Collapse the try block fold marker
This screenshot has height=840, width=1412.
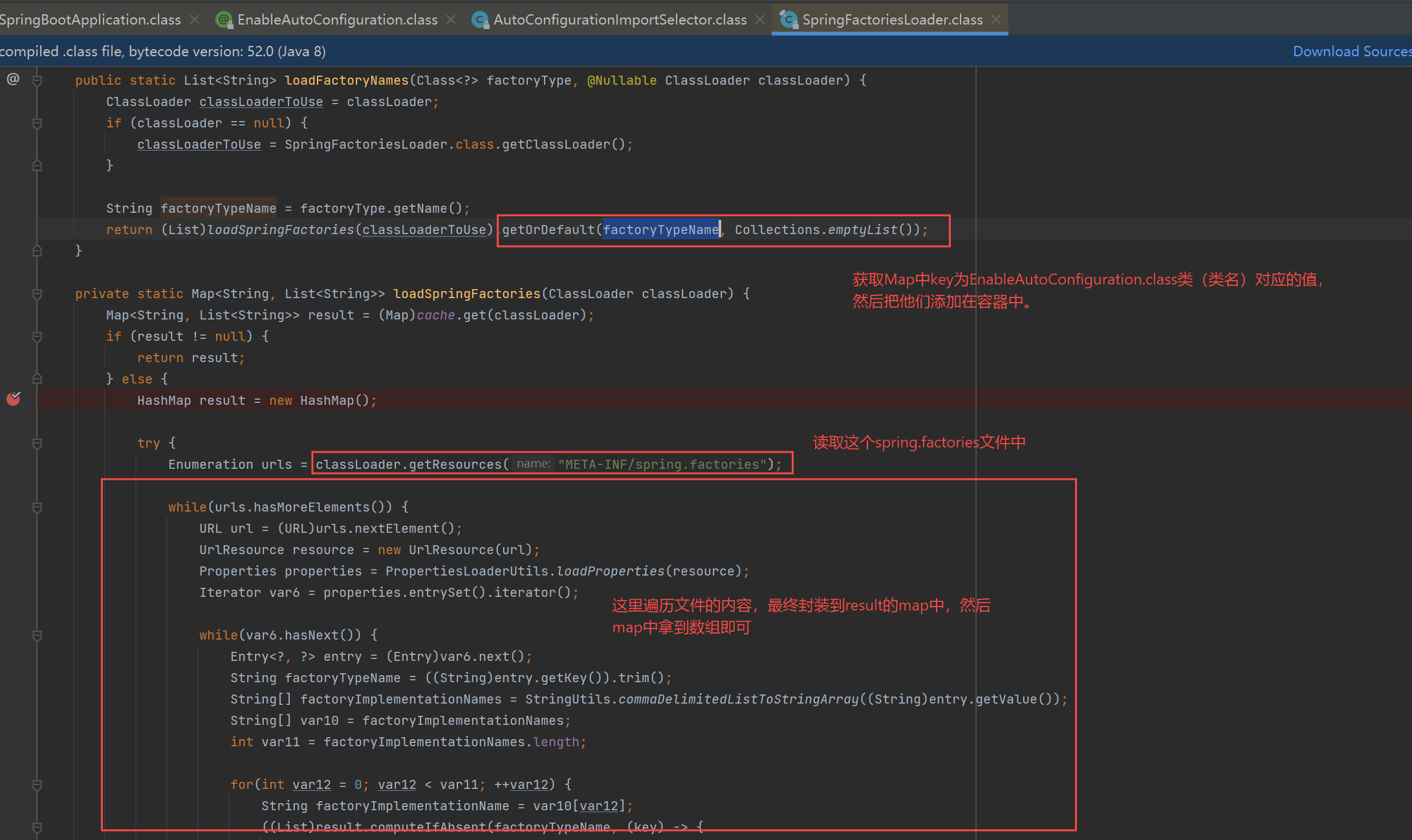point(37,443)
